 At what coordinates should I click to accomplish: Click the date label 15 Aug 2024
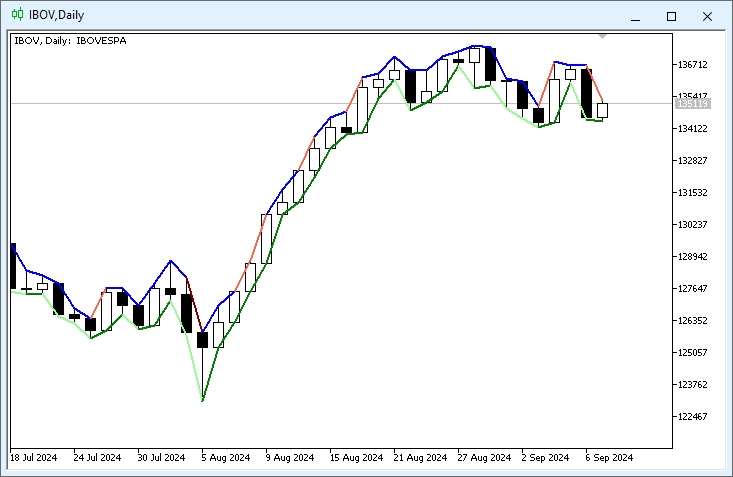[356, 457]
